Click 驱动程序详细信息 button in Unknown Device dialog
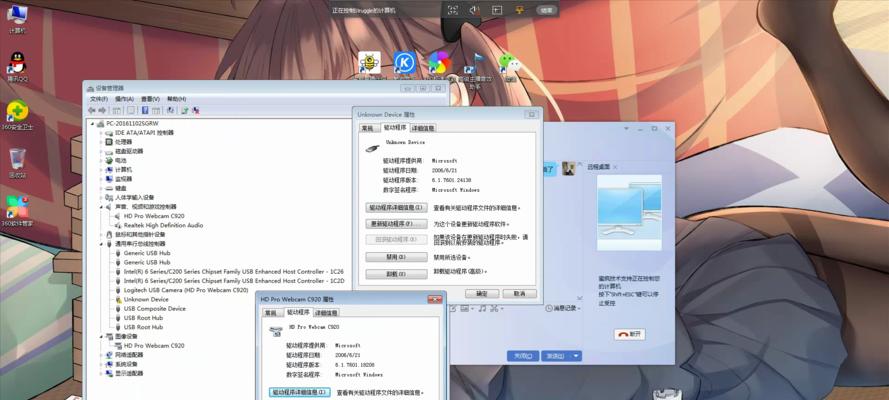The width and height of the screenshot is (889, 400). 396,208
